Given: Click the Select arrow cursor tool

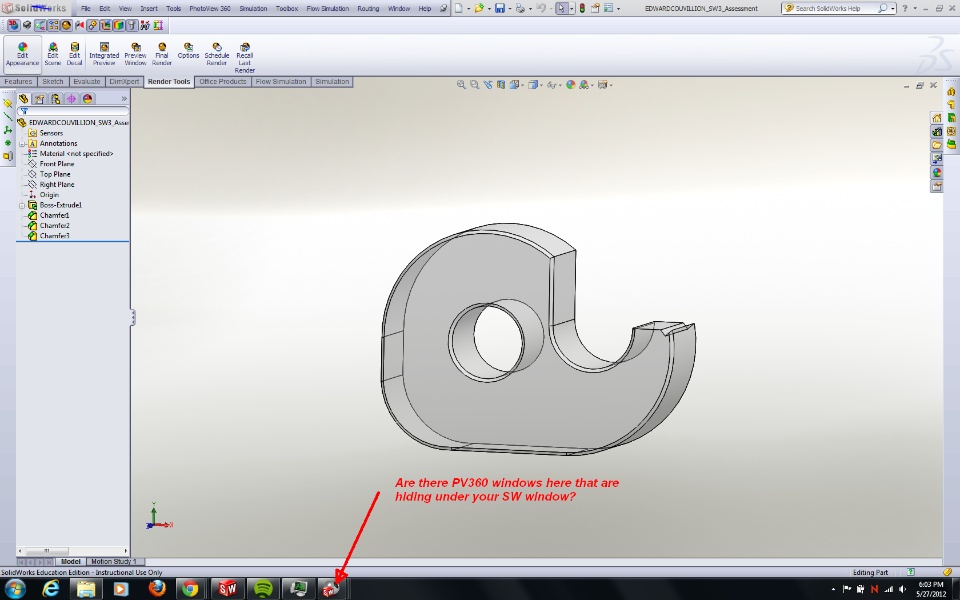Looking at the screenshot, I should 561,8.
